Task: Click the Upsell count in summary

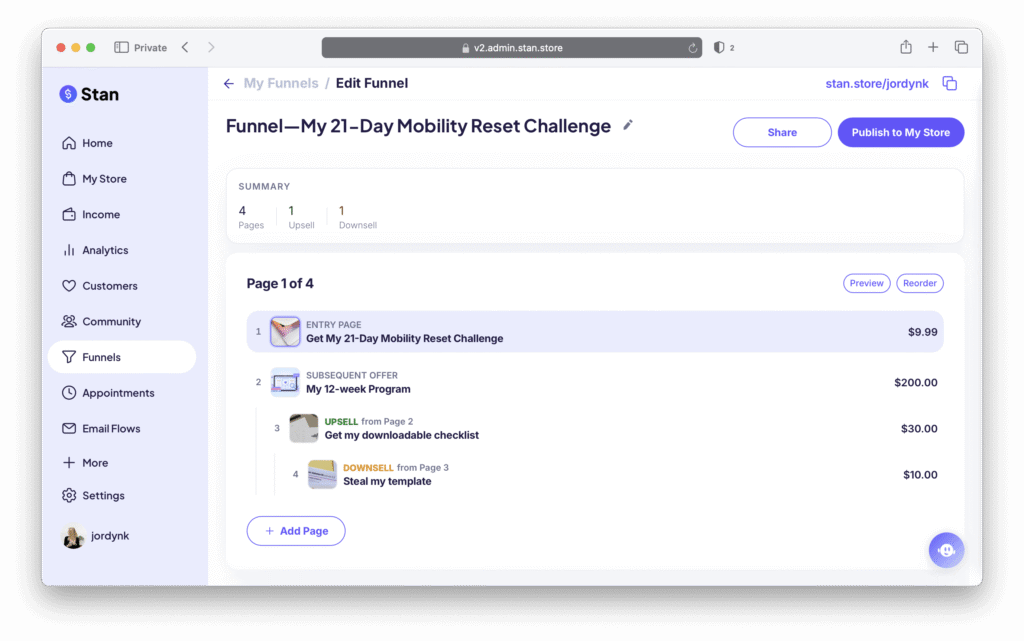Action: coord(301,217)
